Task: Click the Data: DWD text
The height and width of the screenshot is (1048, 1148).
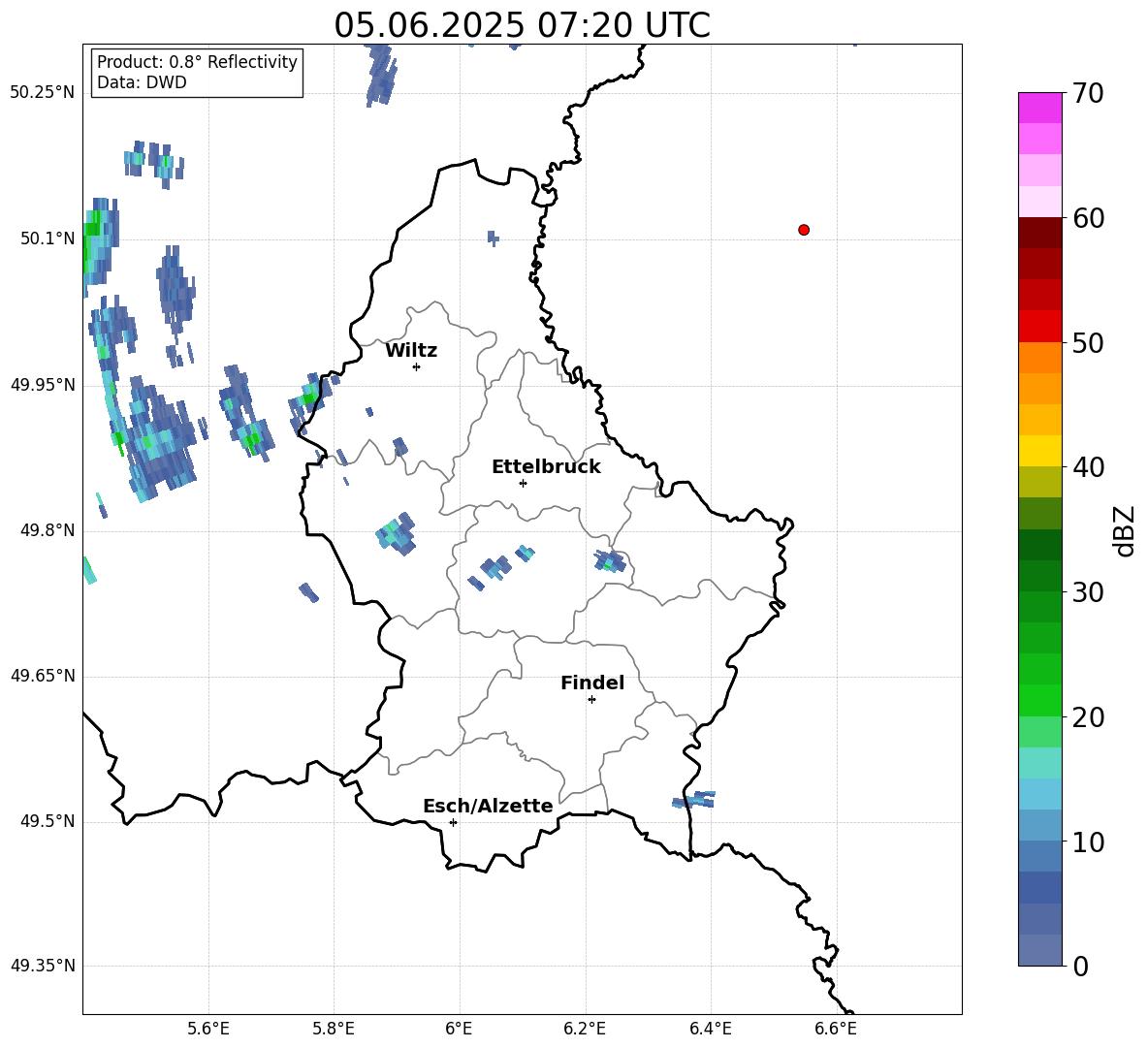Action: coord(142,82)
